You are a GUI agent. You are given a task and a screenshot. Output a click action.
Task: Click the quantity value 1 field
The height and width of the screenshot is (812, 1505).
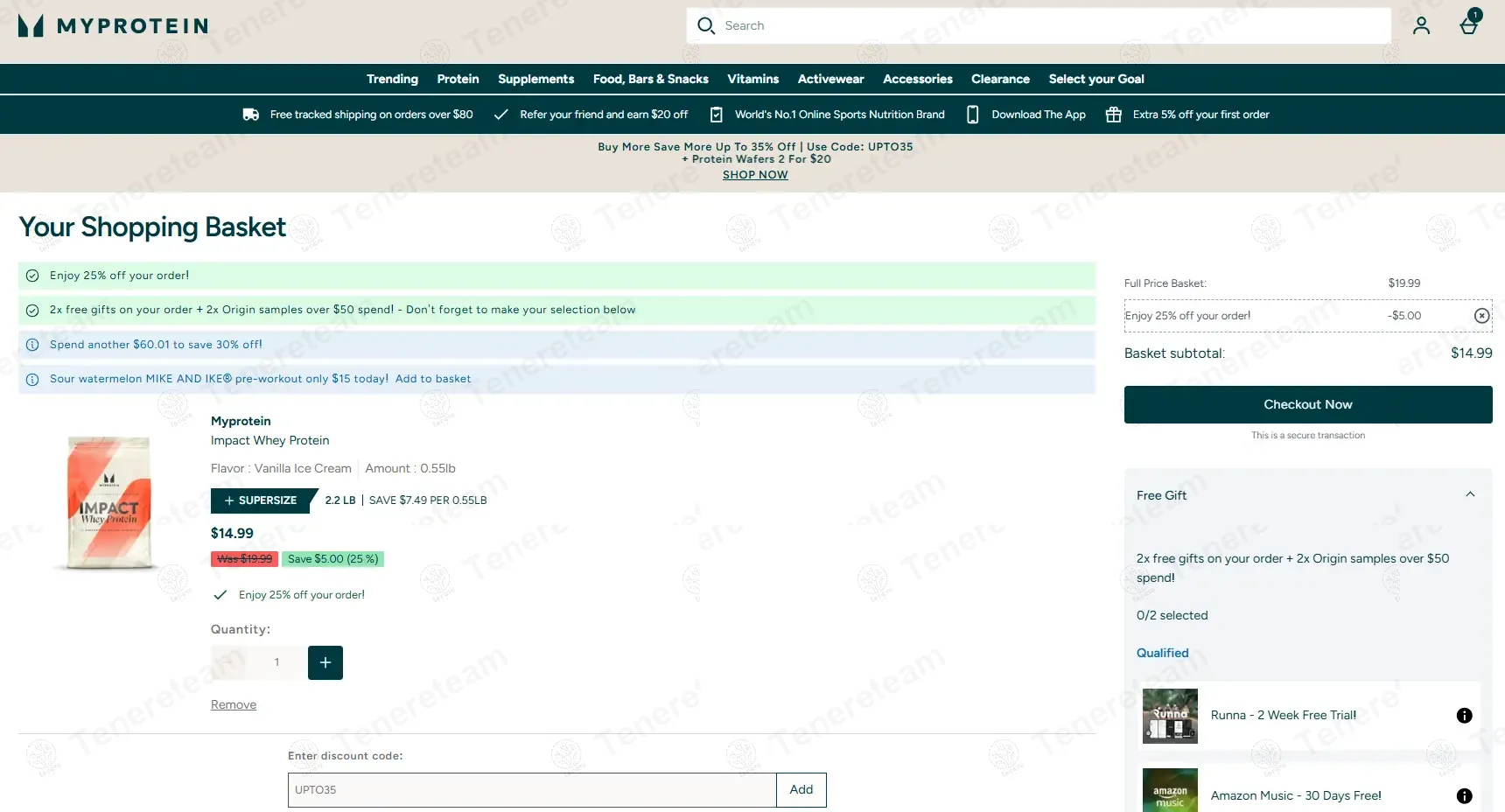pyautogui.click(x=276, y=662)
